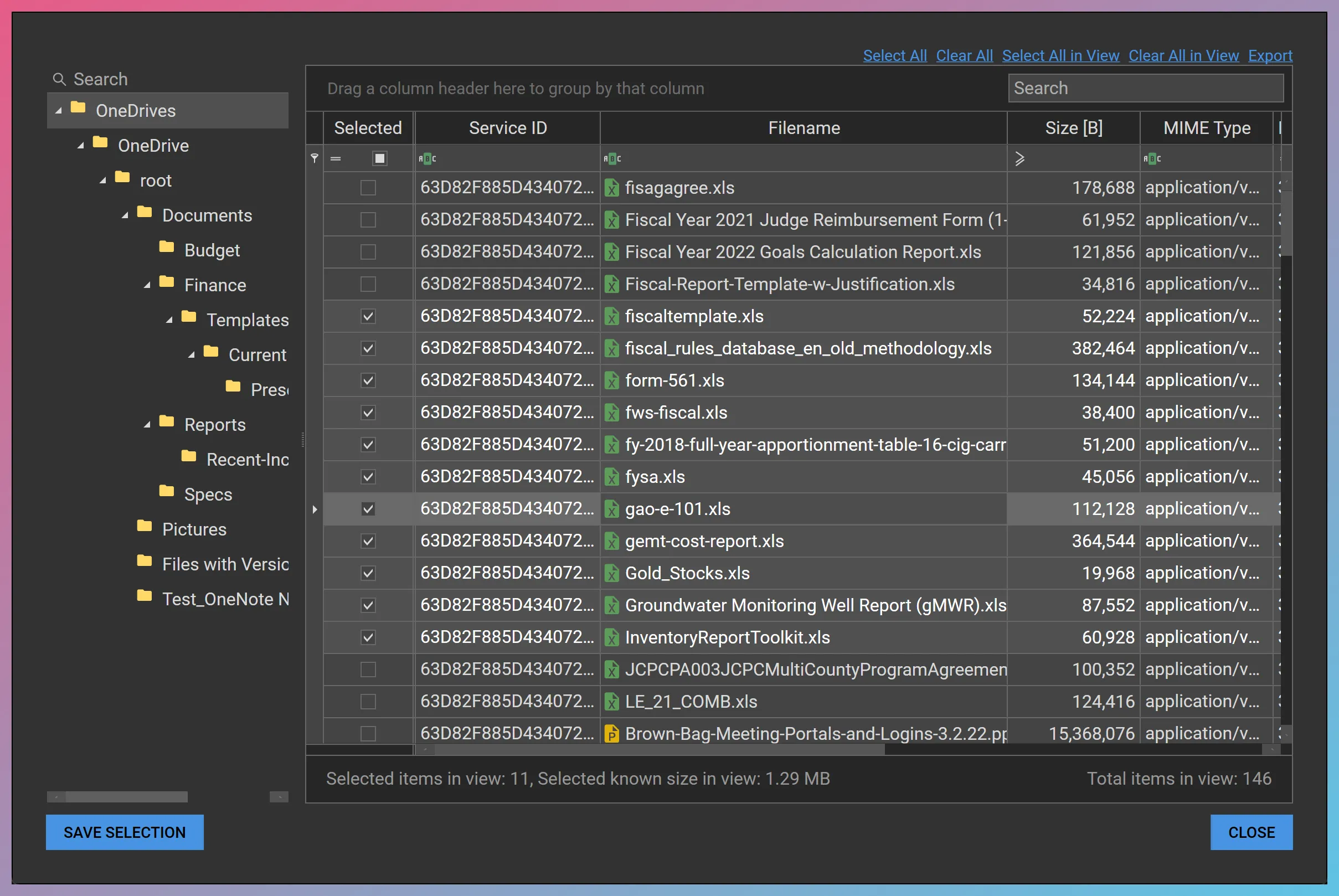Click the Select All link
Image resolution: width=1339 pixels, height=896 pixels.
(894, 55)
